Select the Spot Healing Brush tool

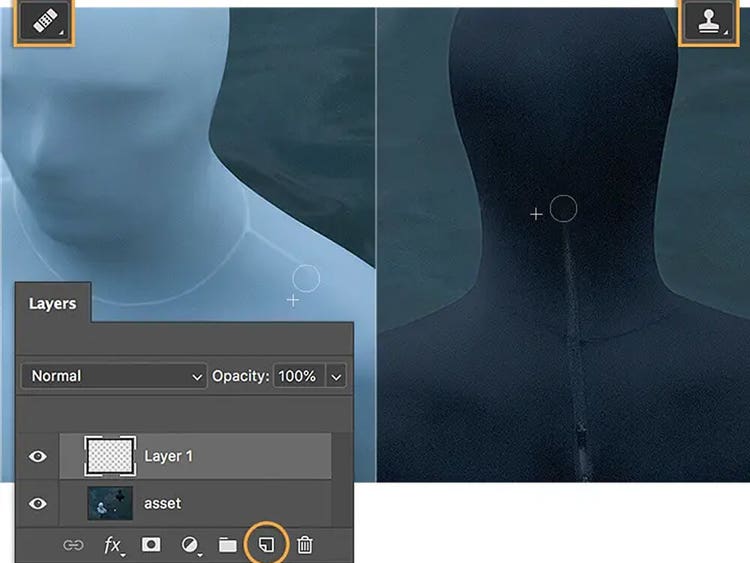point(44,21)
